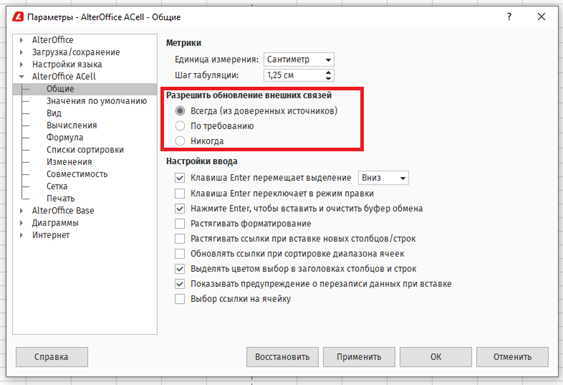
Task: Expand the Настройки языка node
Action: coord(21,64)
